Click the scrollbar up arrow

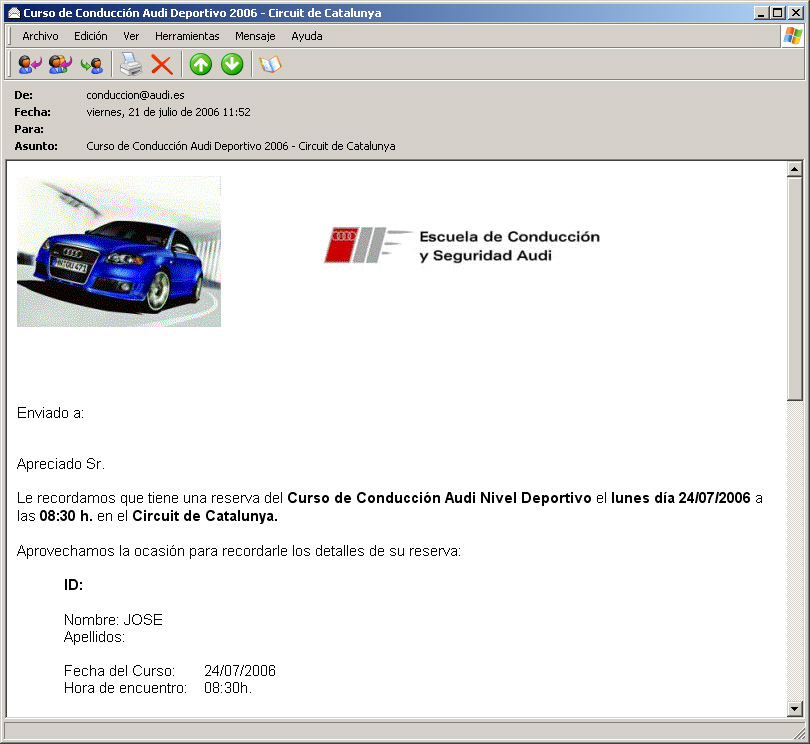pyautogui.click(x=795, y=169)
